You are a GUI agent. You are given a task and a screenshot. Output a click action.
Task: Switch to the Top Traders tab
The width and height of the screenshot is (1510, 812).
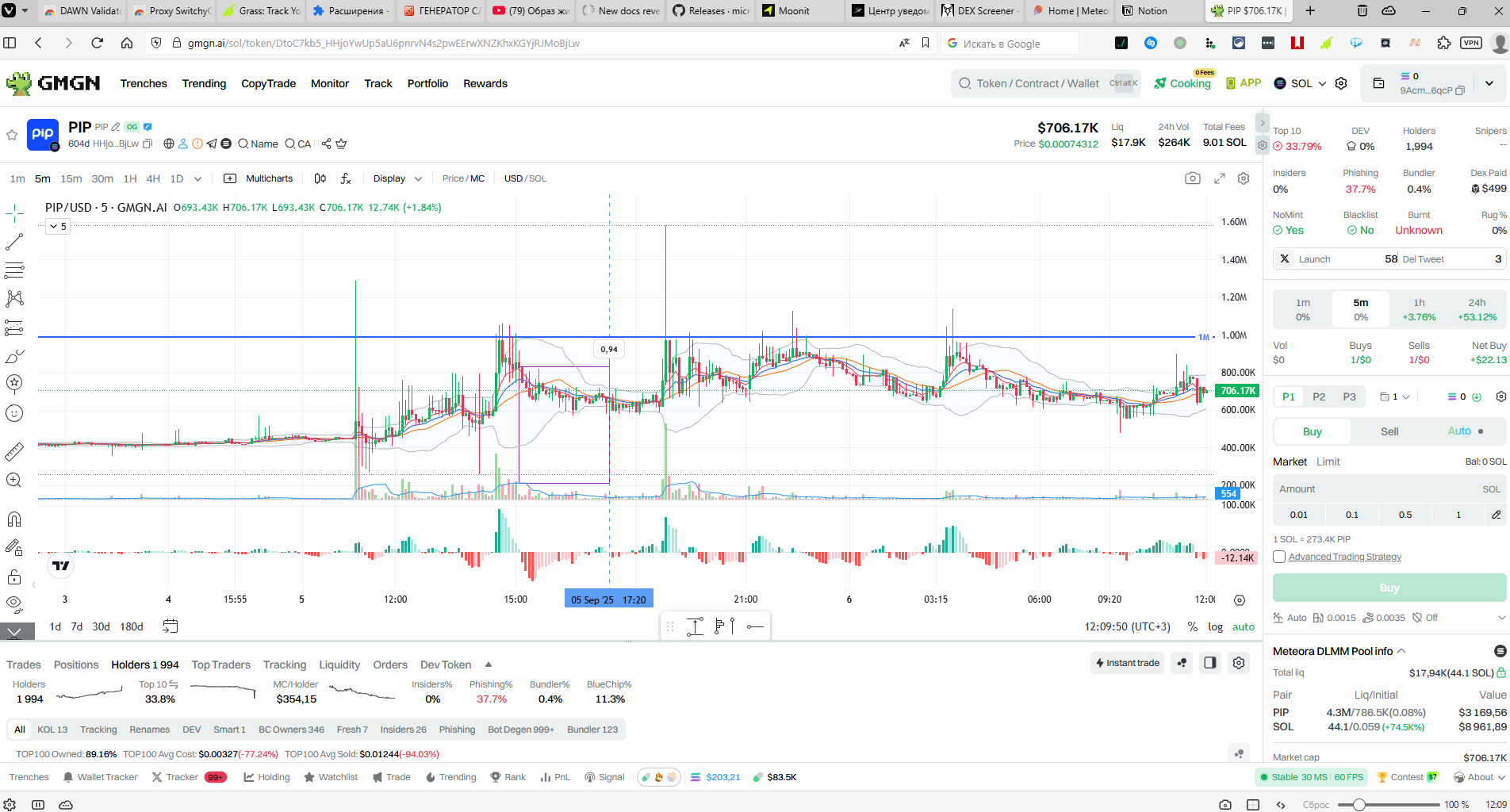point(221,665)
